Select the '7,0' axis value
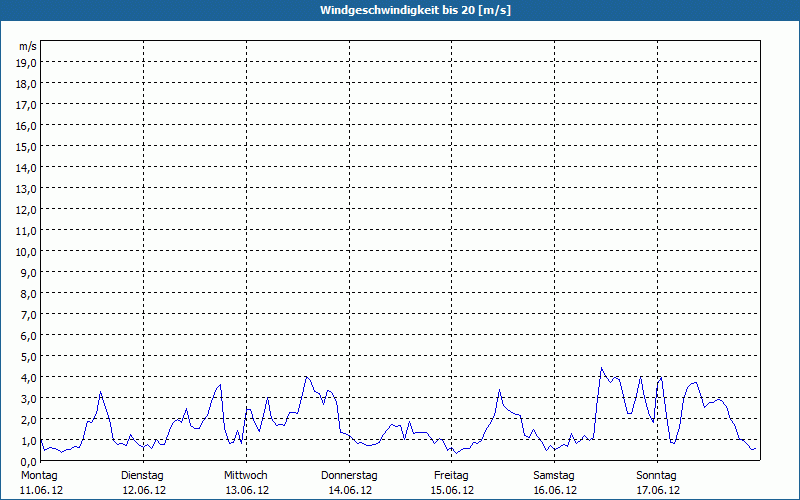This screenshot has height=500, width=800. (29, 315)
